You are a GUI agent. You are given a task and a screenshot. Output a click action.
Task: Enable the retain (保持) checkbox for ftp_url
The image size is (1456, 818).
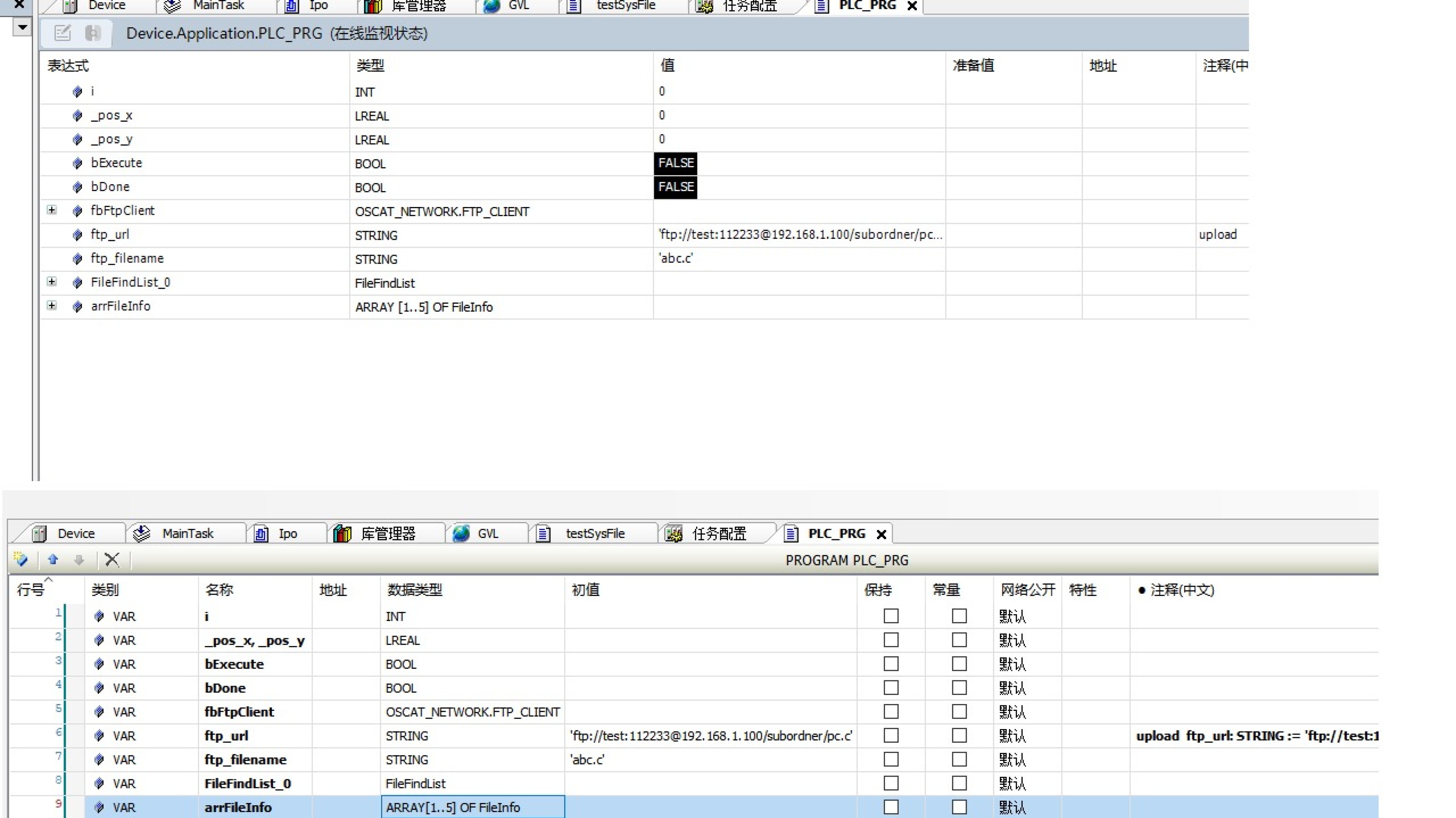[891, 735]
